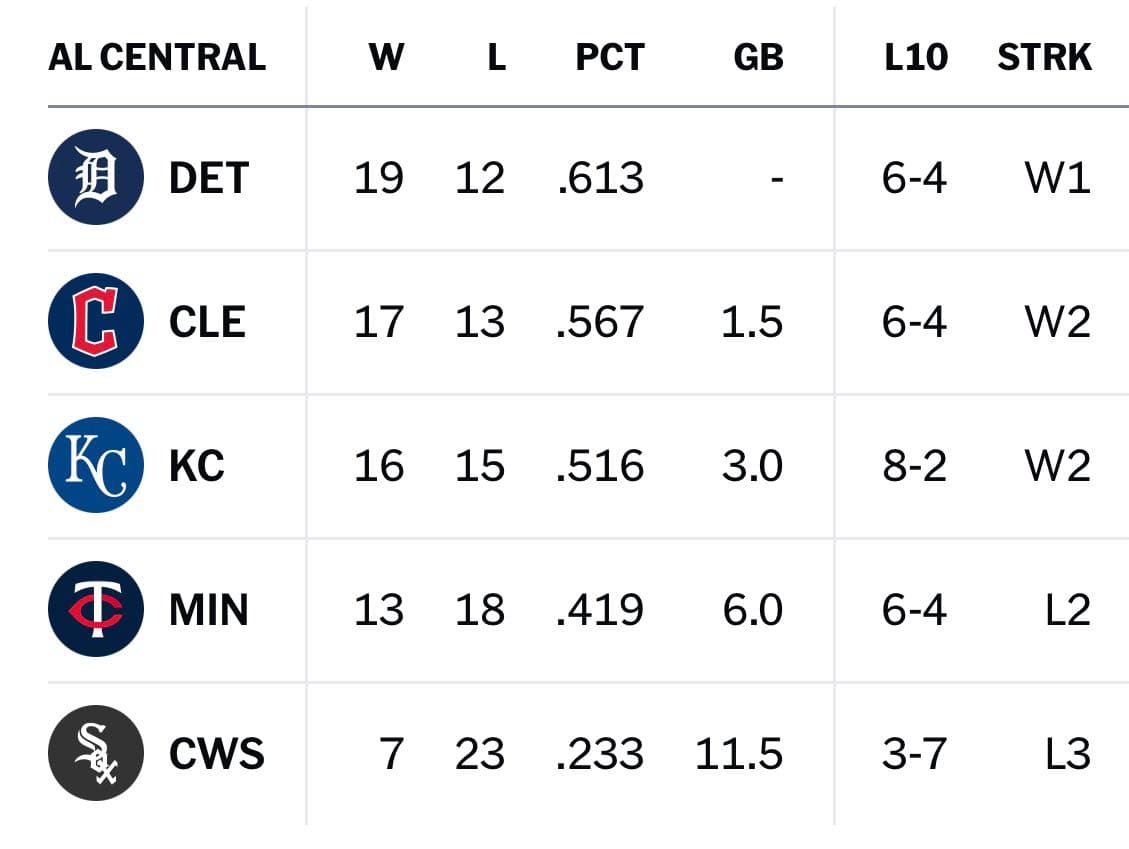Click the STRK column header
Viewport: 1129px width, 849px height.
click(1044, 58)
